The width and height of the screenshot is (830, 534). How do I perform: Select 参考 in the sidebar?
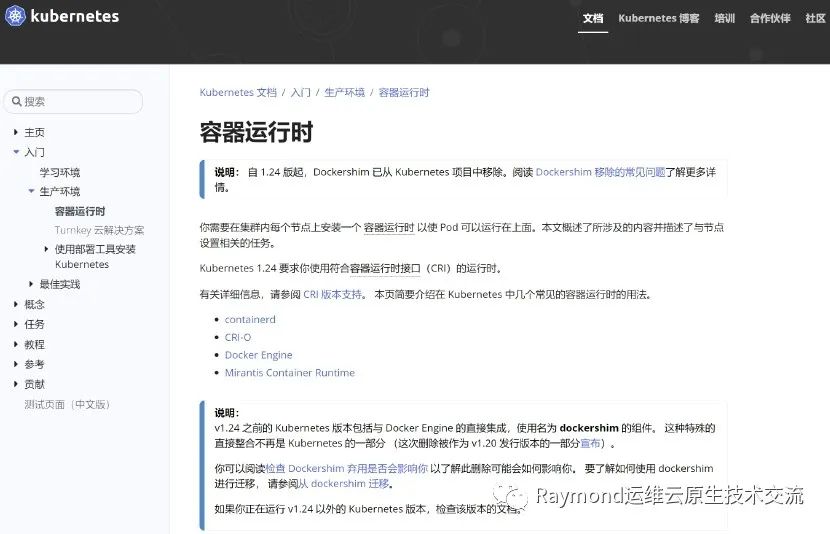(34, 364)
